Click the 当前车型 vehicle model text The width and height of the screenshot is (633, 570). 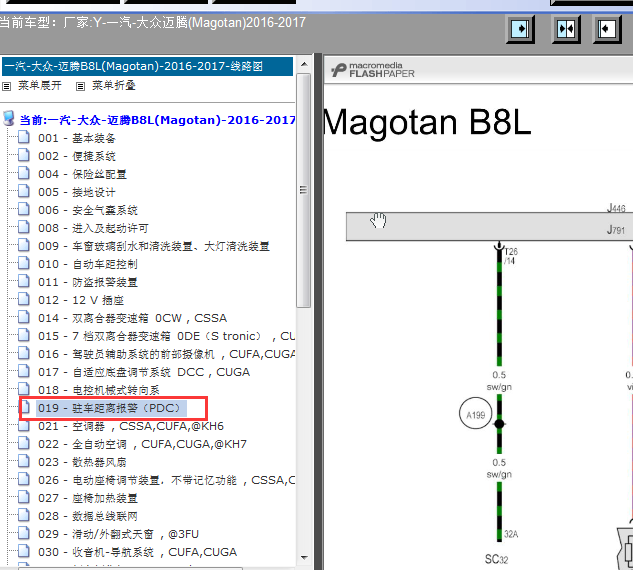tap(153, 22)
